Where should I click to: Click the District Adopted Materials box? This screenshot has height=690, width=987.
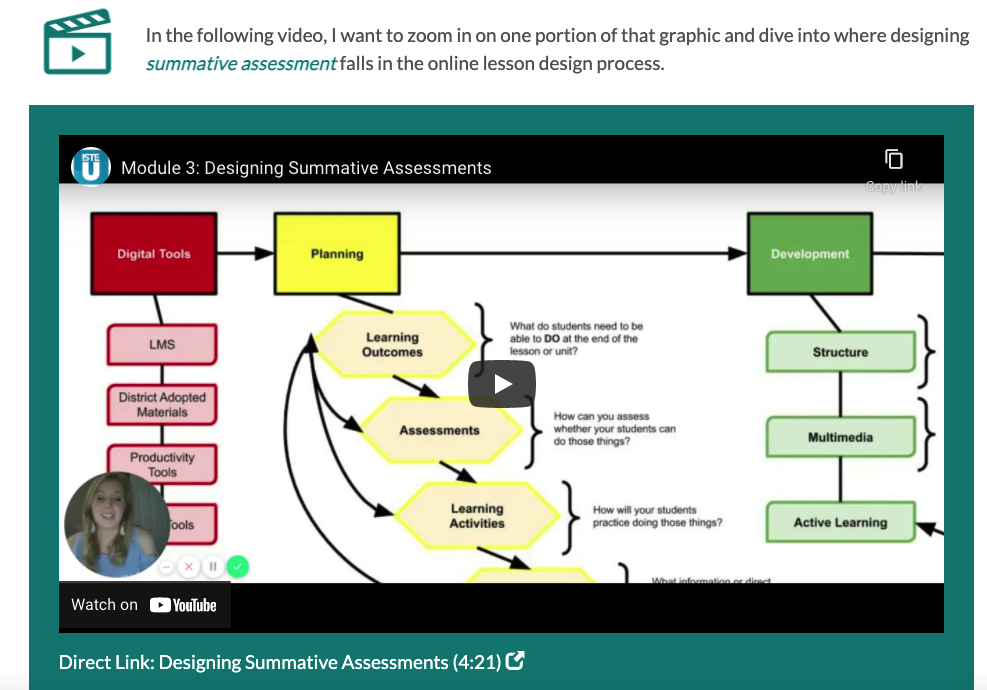pyautogui.click(x=162, y=405)
